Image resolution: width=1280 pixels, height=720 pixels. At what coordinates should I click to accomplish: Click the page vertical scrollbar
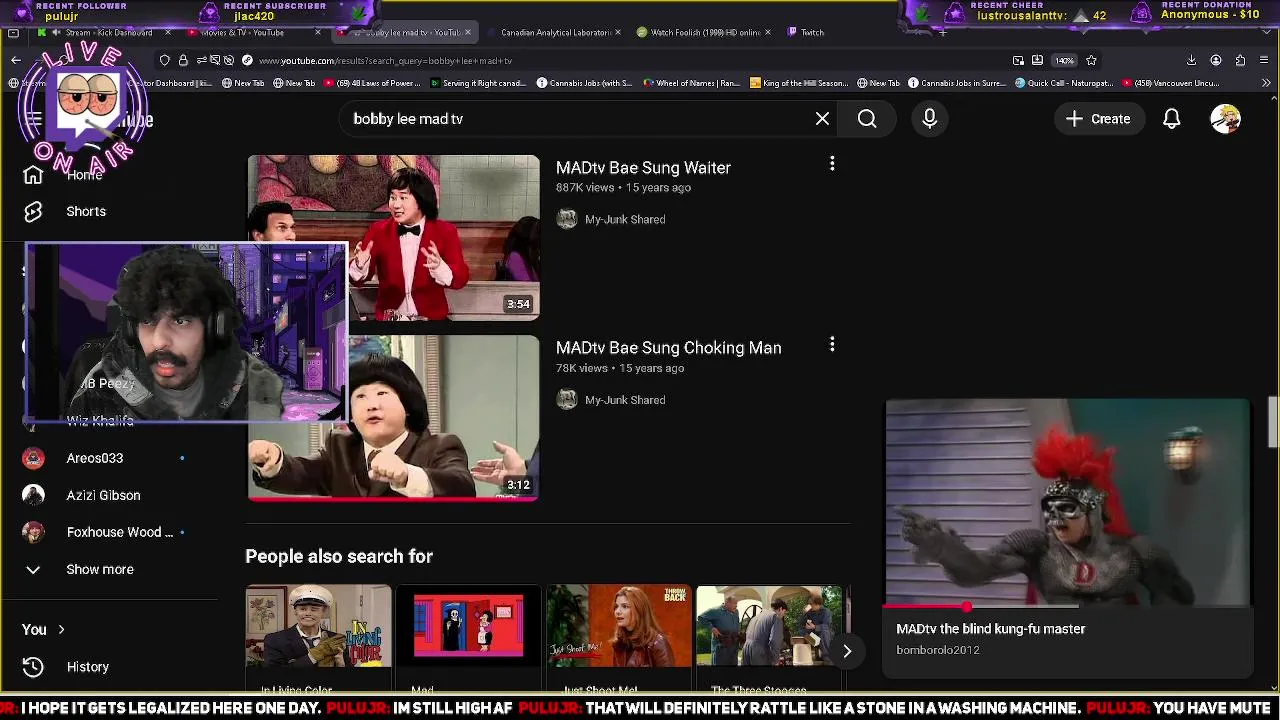click(1273, 420)
